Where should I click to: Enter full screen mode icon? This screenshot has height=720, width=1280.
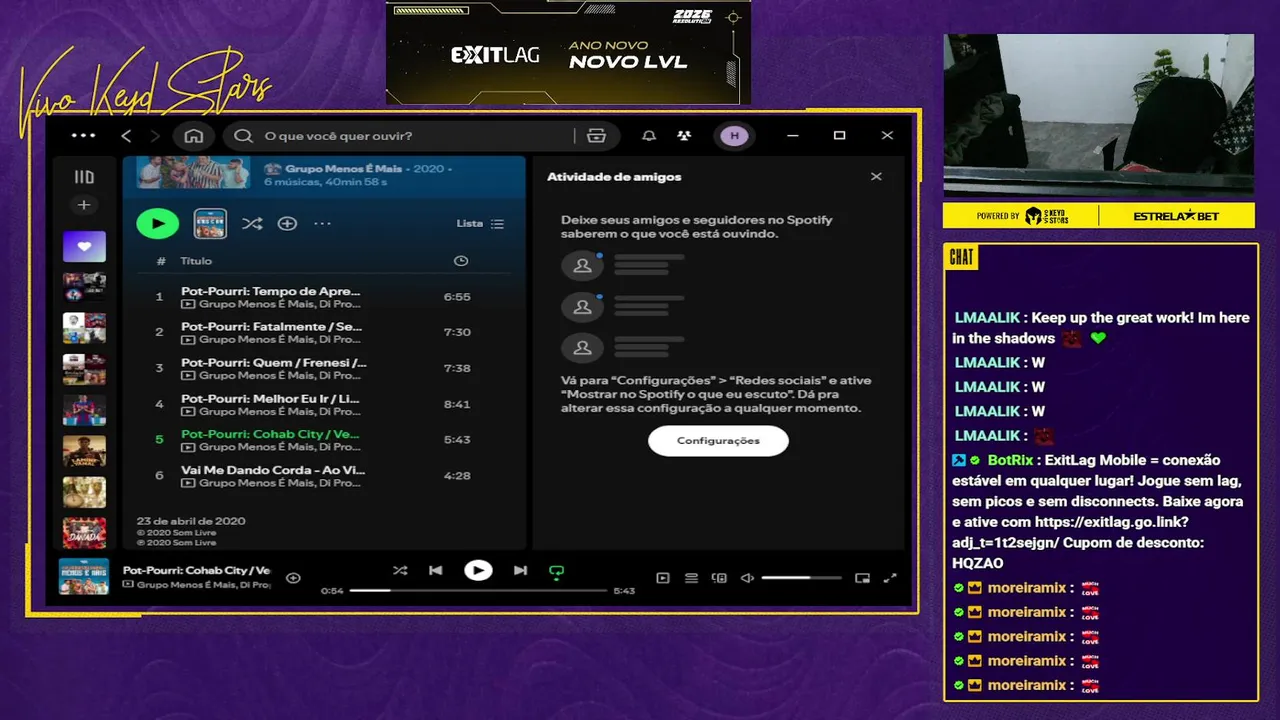click(891, 578)
